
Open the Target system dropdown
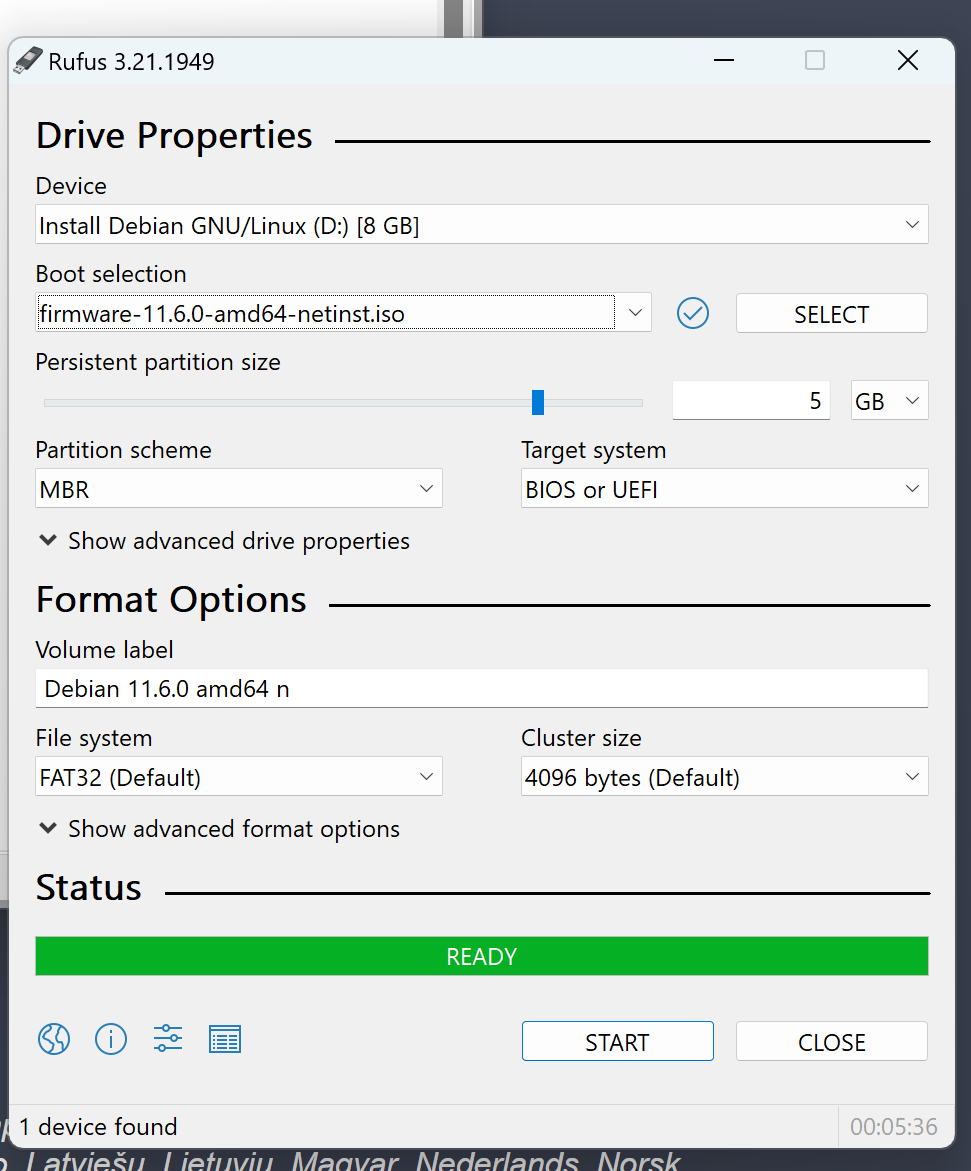[724, 490]
